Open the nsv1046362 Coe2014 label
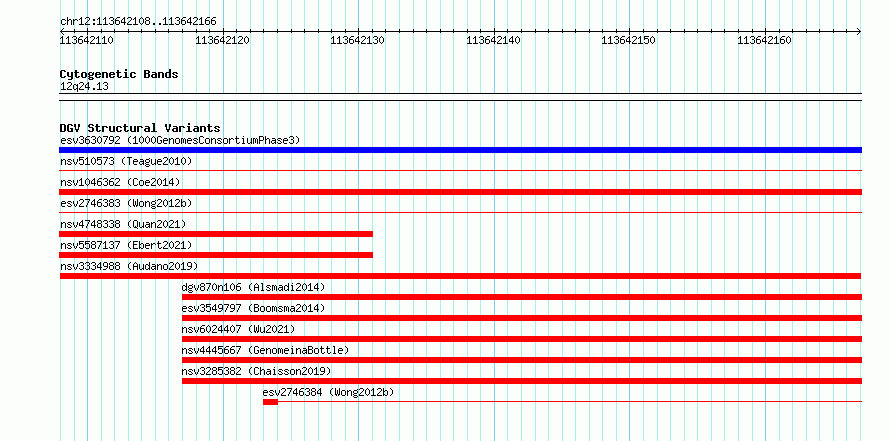The height and width of the screenshot is (441, 890). (120, 182)
